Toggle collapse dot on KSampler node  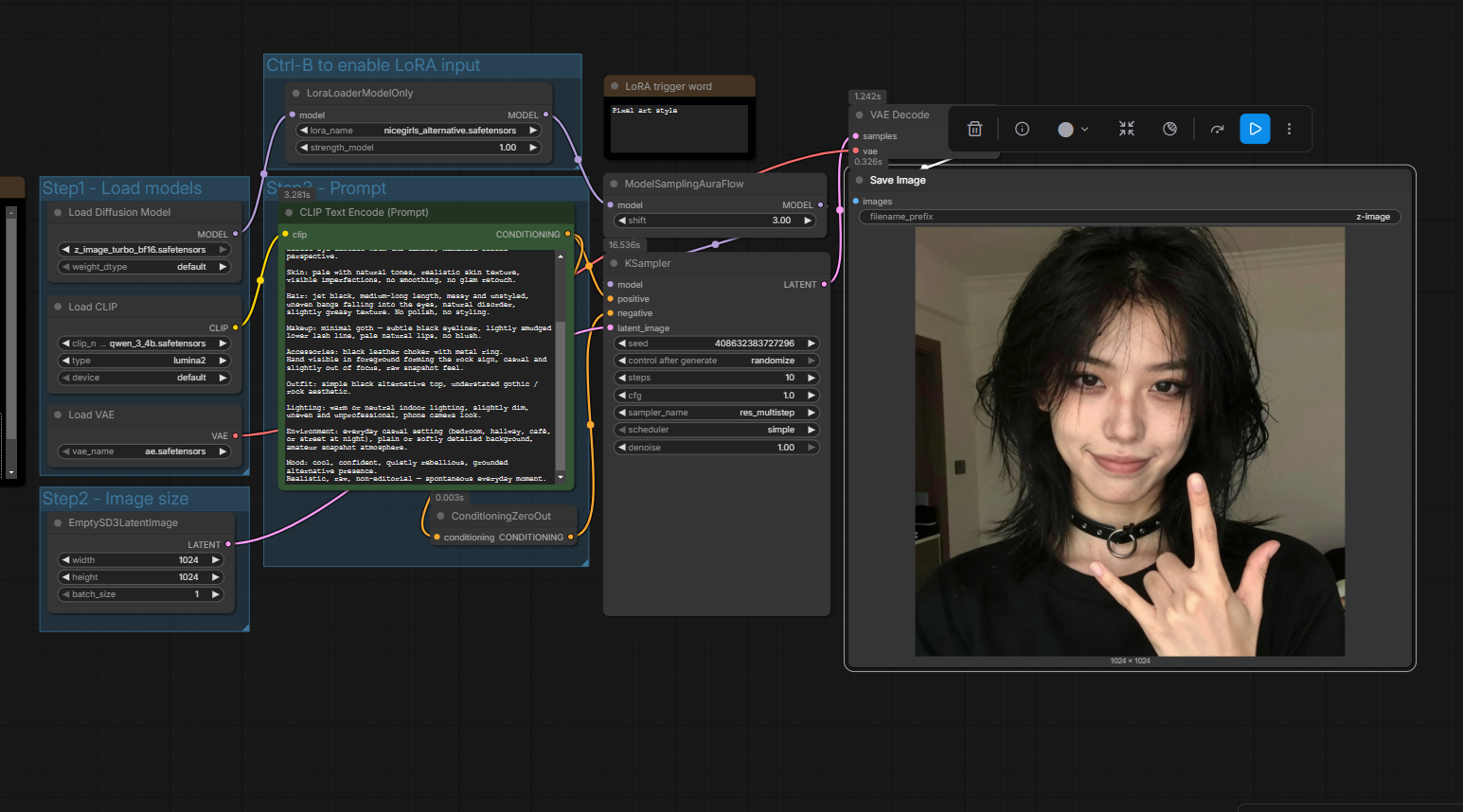(x=615, y=263)
